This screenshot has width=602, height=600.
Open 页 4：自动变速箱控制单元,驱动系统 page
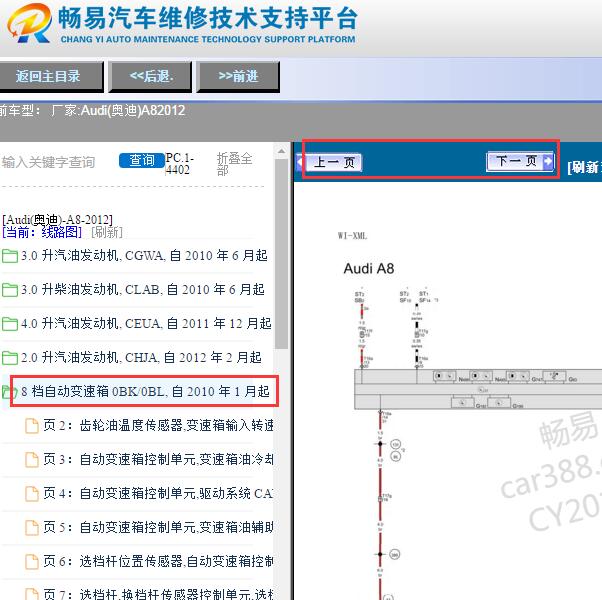tap(158, 493)
